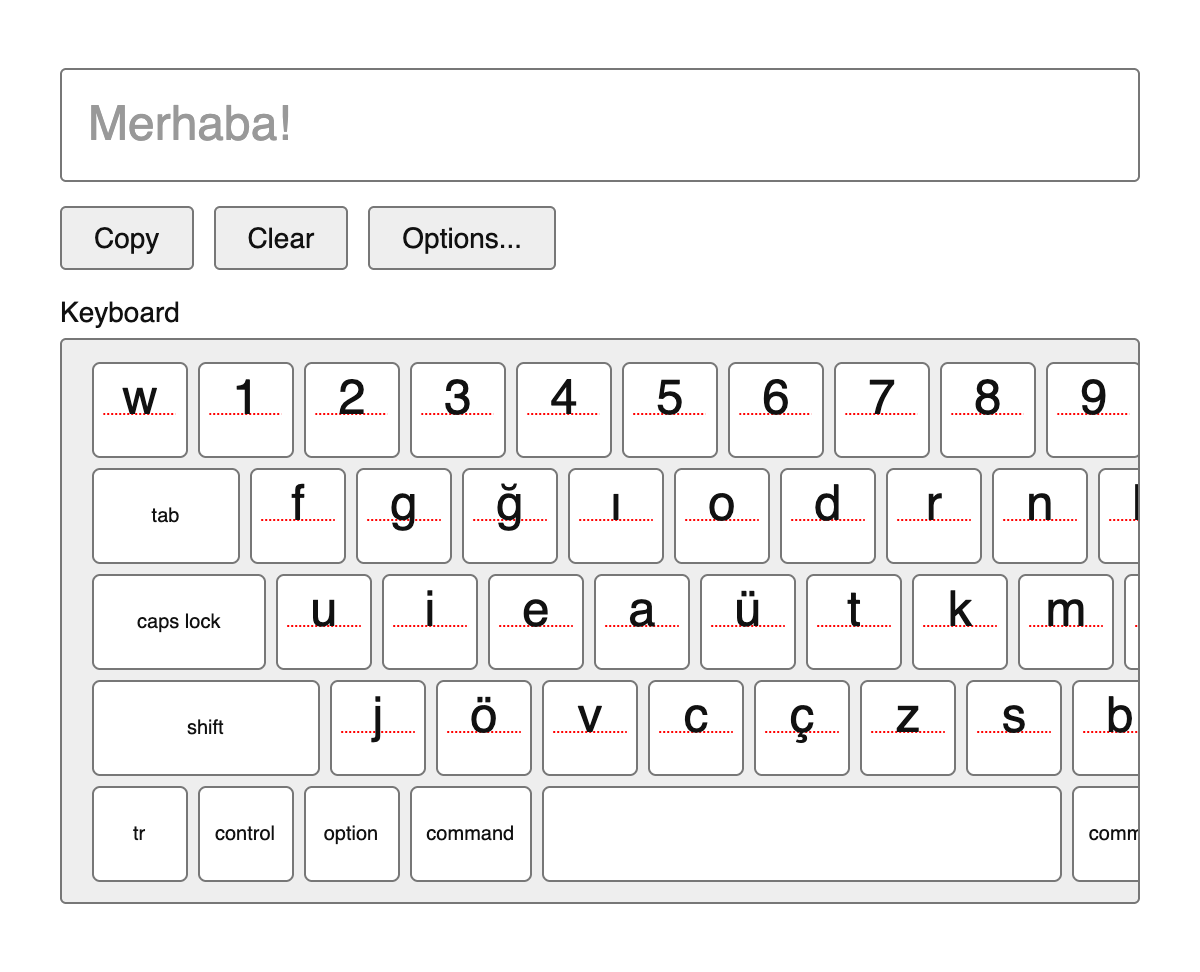This screenshot has width=1200, height=972.
Task: Tap the dotless ı key
Action: 616,516
